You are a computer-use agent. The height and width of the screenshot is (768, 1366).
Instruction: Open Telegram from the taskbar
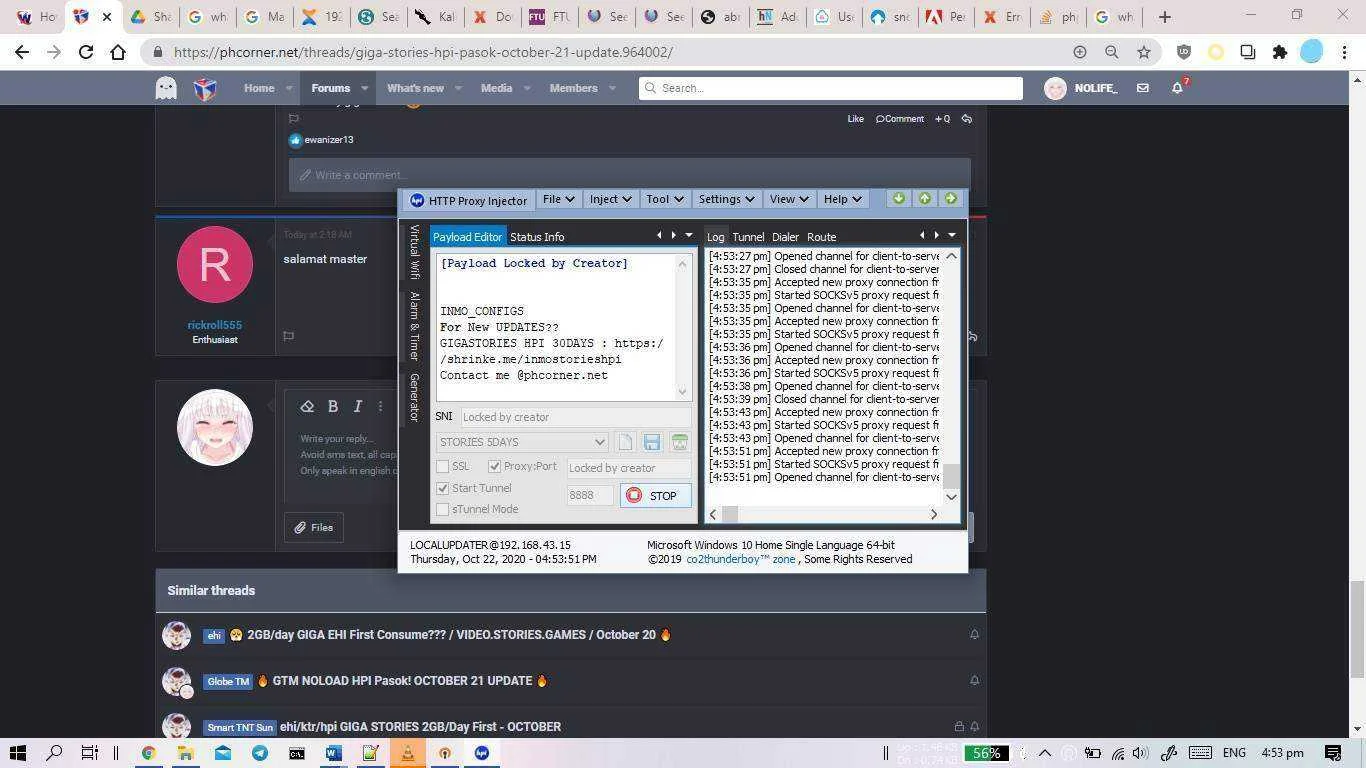(260, 753)
